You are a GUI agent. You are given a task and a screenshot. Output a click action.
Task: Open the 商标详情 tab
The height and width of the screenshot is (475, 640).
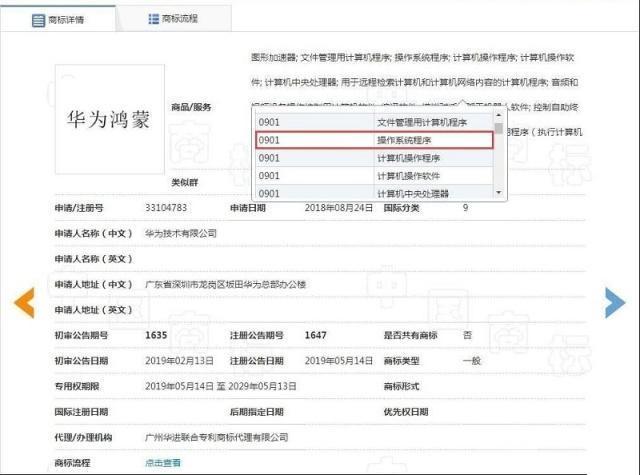(58, 19)
